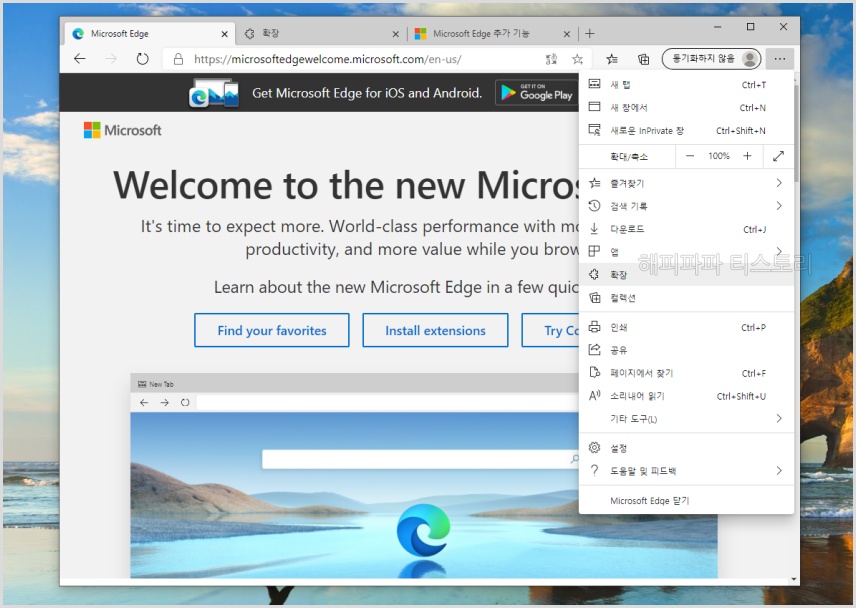
Task: Open a new tab with plus button
Action: 590,34
